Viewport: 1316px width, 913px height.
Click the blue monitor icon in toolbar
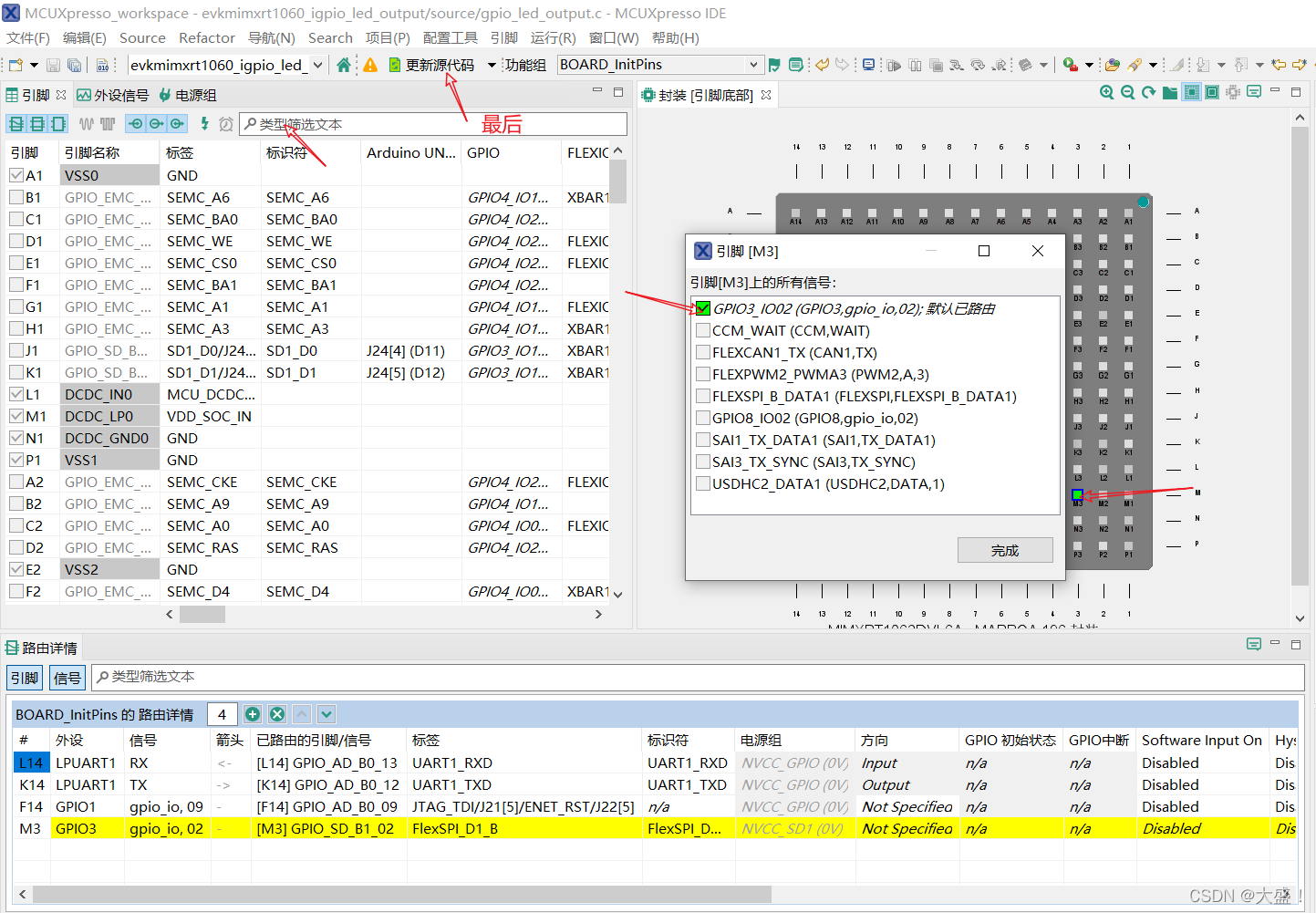[x=868, y=65]
